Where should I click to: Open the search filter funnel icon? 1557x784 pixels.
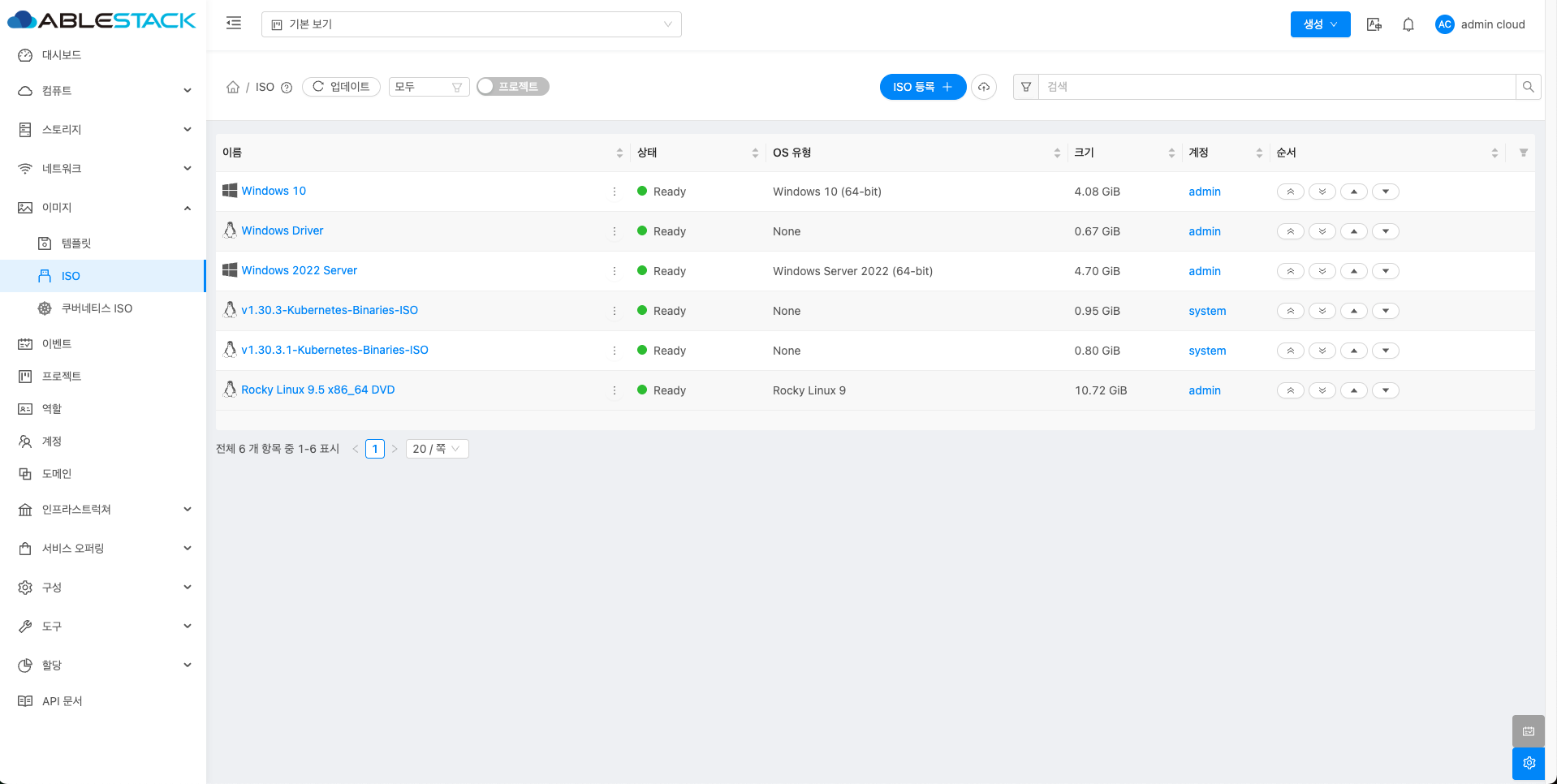point(1026,87)
